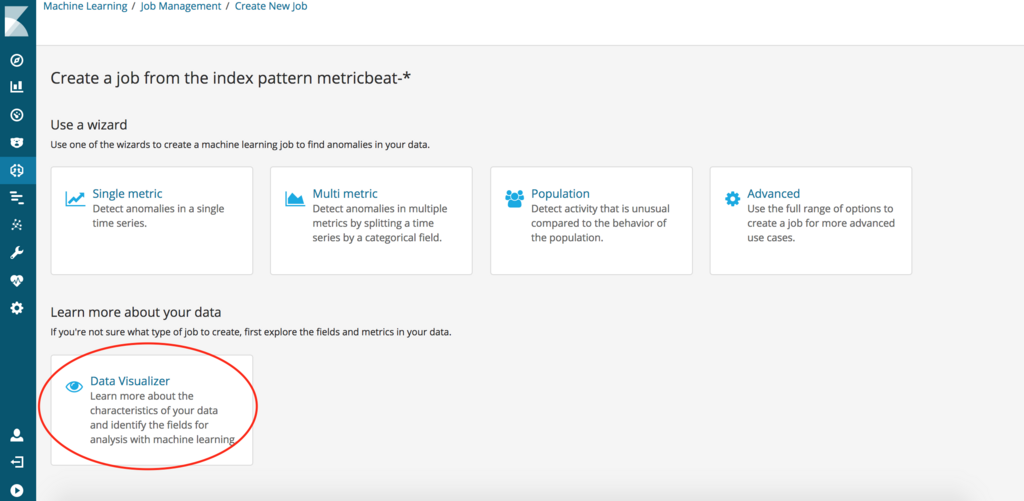Click the Advanced gear icon

pos(733,199)
